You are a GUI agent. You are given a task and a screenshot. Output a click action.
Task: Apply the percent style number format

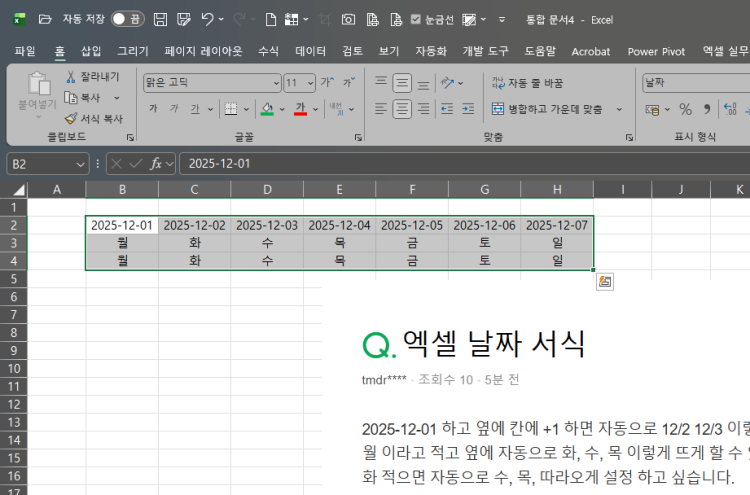coord(685,109)
